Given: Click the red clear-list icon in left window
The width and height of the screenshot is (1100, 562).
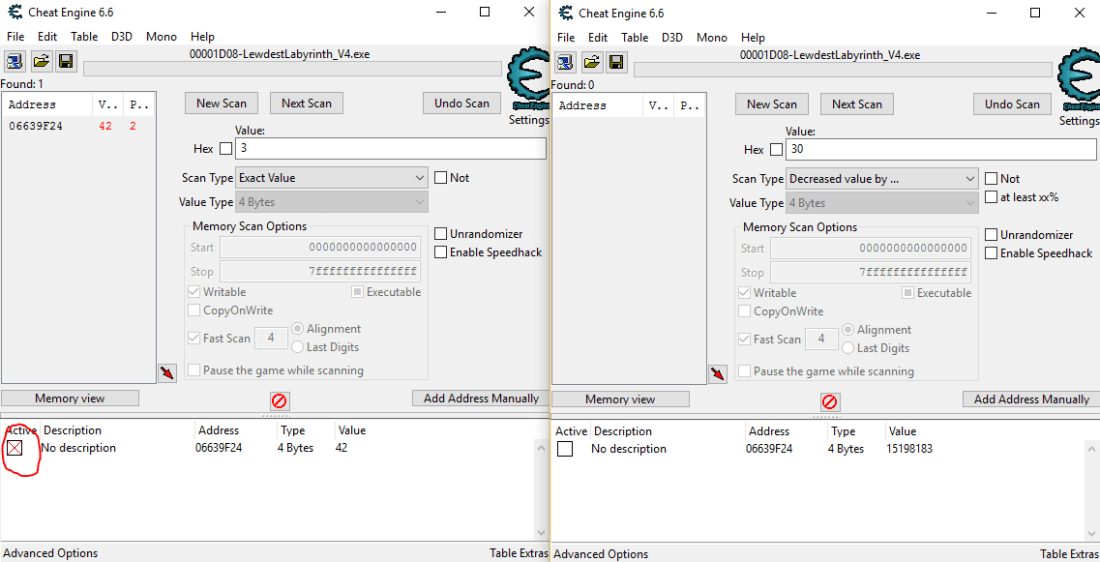Looking at the screenshot, I should [x=279, y=401].
